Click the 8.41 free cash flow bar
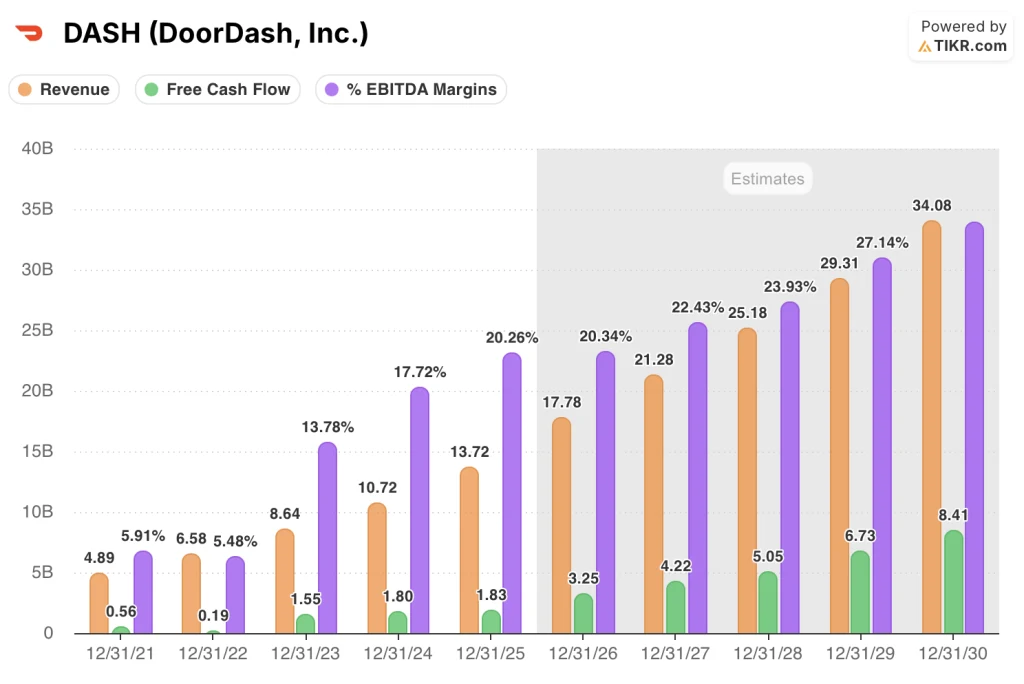Viewport: 1024px width, 684px height. (x=953, y=582)
